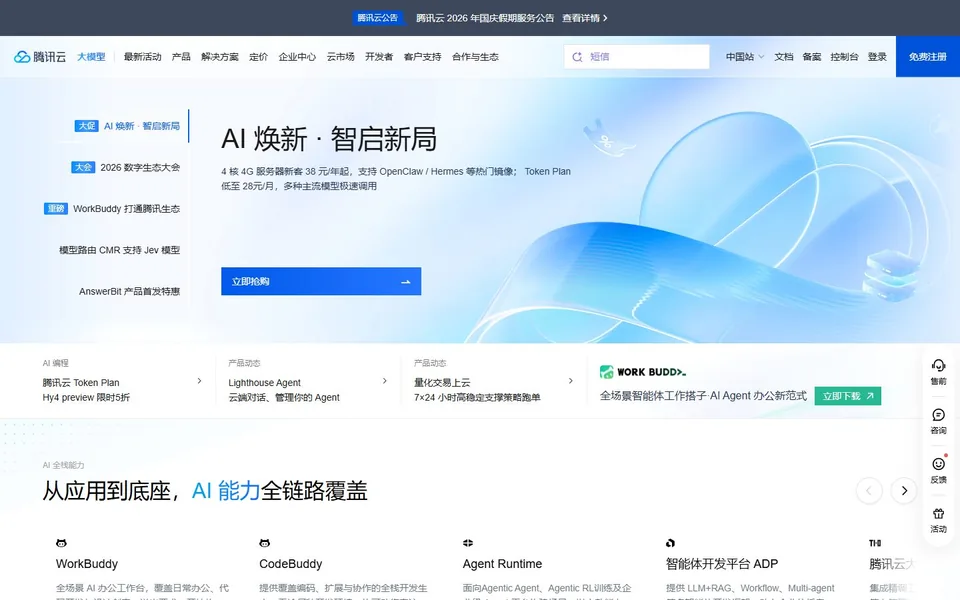The image size is (960, 600).
Task: Open the 备案 link
Action: pyautogui.click(x=812, y=57)
